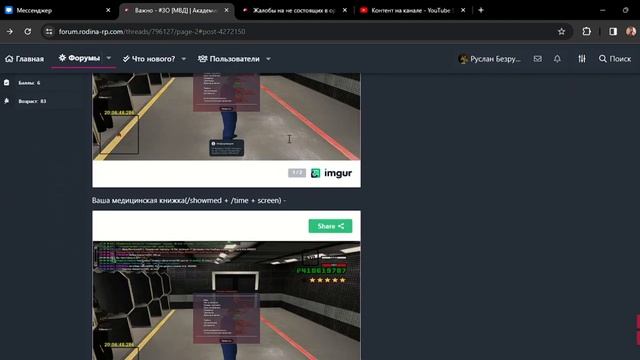Expand the Что нового? dropdown arrow
This screenshot has height=360, width=640.
click(x=184, y=59)
